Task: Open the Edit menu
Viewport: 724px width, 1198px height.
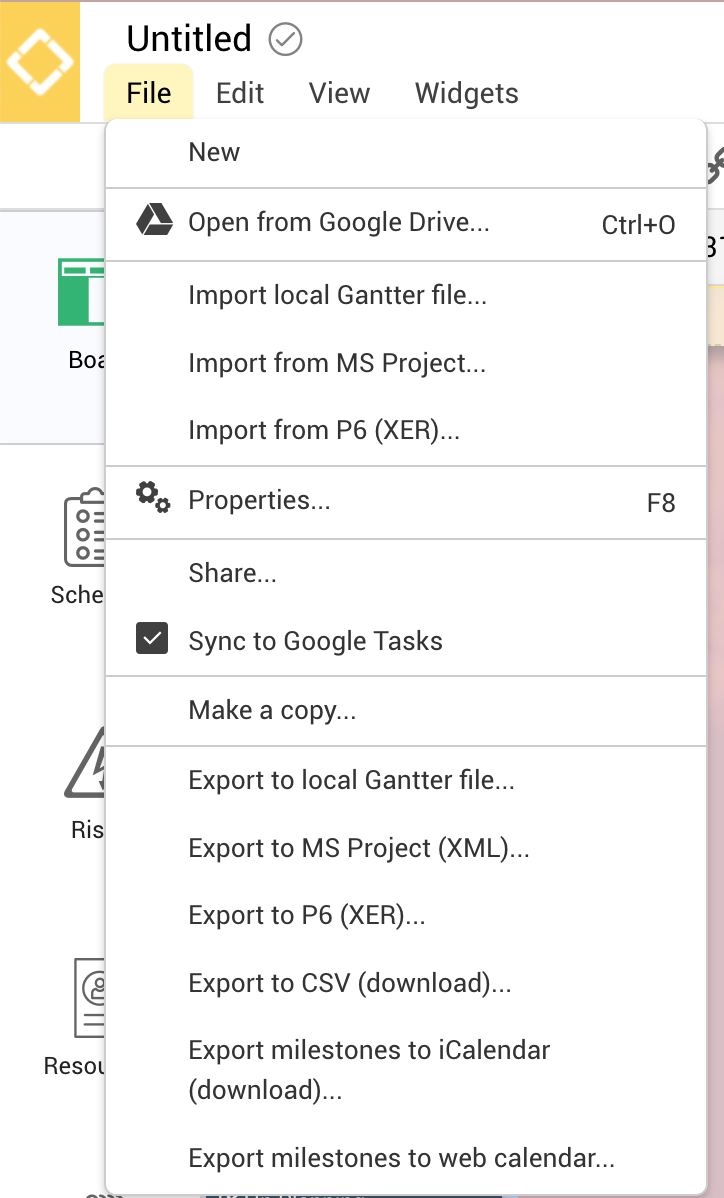Action: (x=240, y=93)
